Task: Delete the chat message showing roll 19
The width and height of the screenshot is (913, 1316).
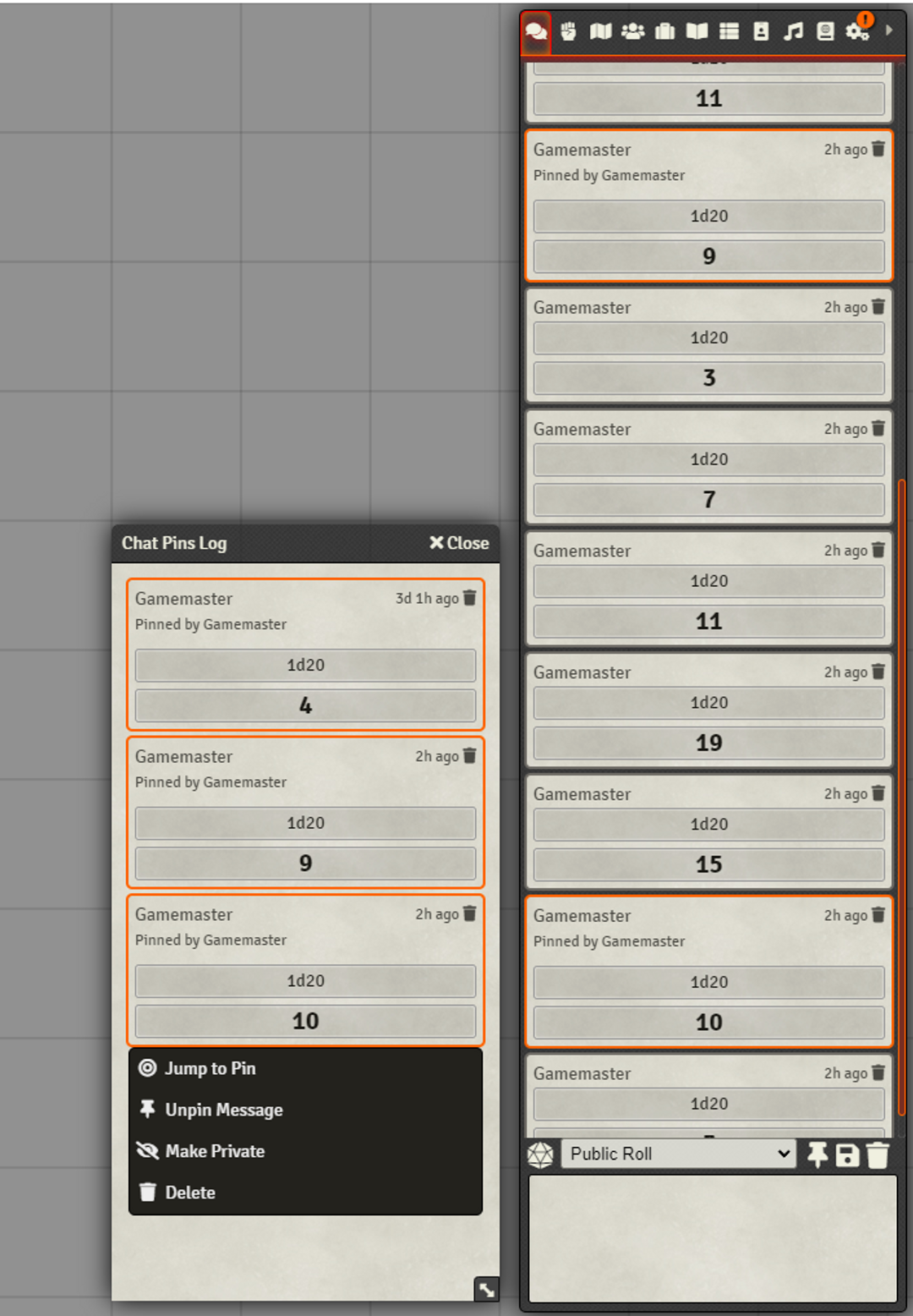Action: click(x=878, y=672)
